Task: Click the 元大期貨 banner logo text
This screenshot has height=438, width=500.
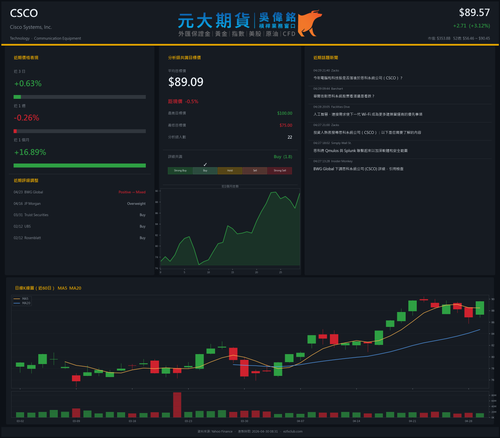Action: 214,21
